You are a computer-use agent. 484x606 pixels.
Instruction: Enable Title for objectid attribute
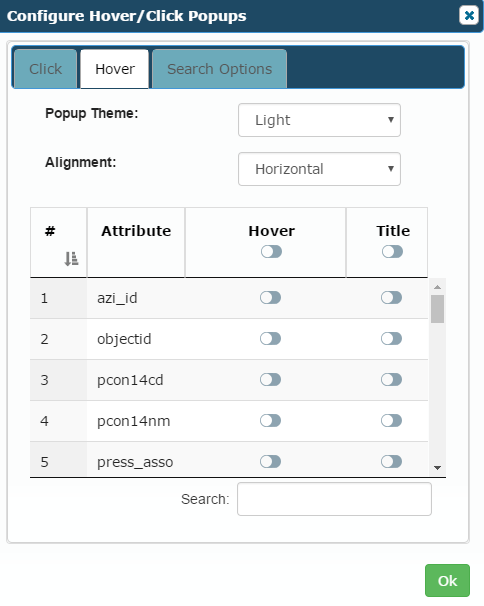pos(391,339)
